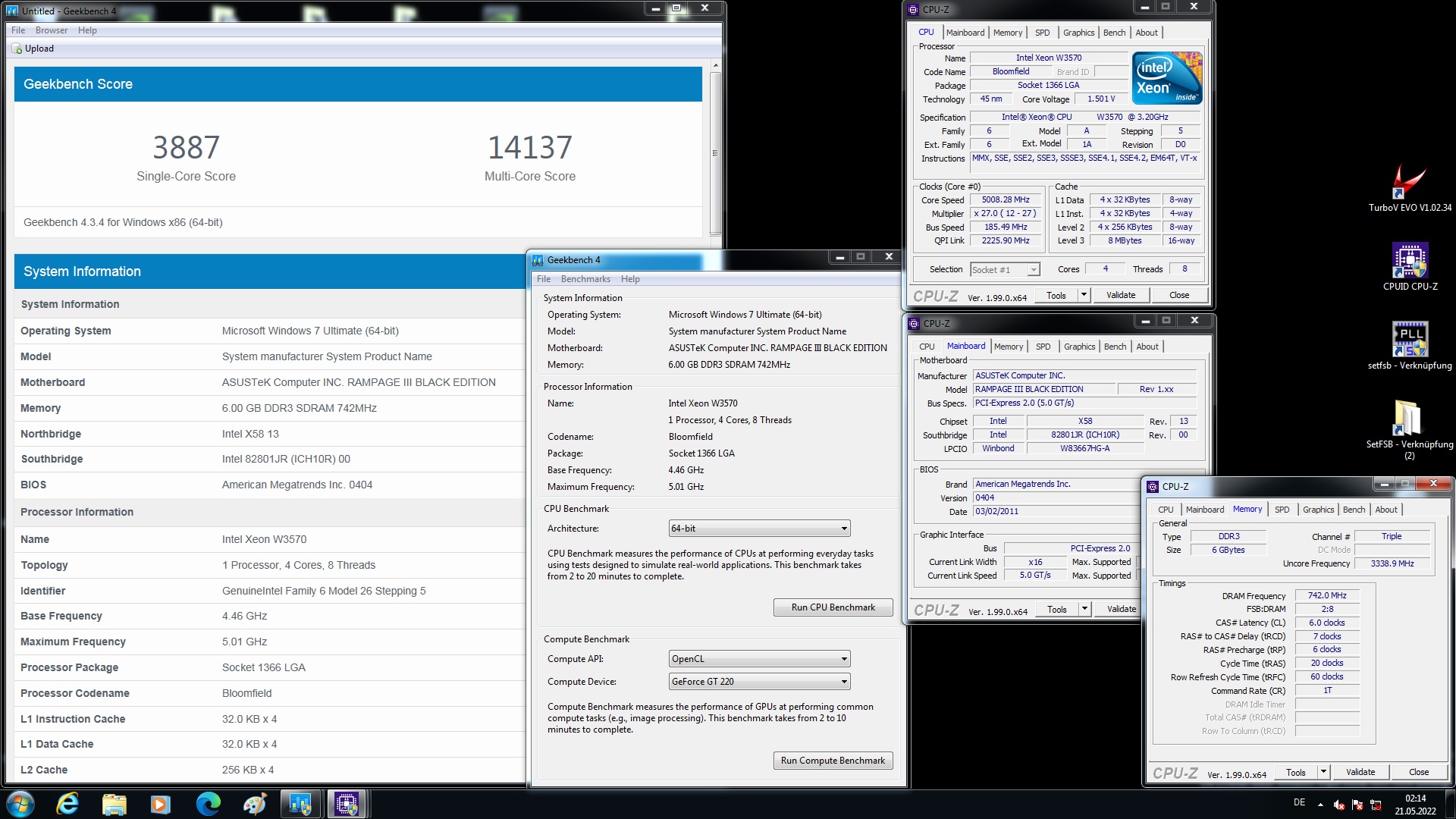Show hidden system tray icons arrow
The image size is (1456, 819).
1320,805
